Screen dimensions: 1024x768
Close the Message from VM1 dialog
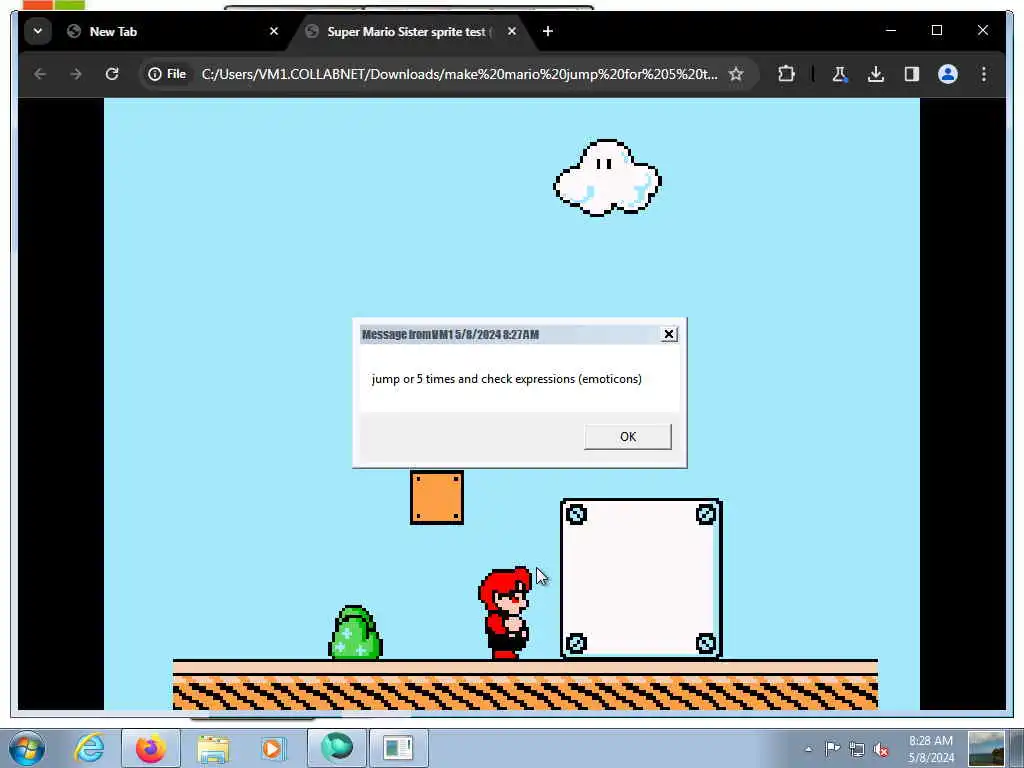(669, 334)
